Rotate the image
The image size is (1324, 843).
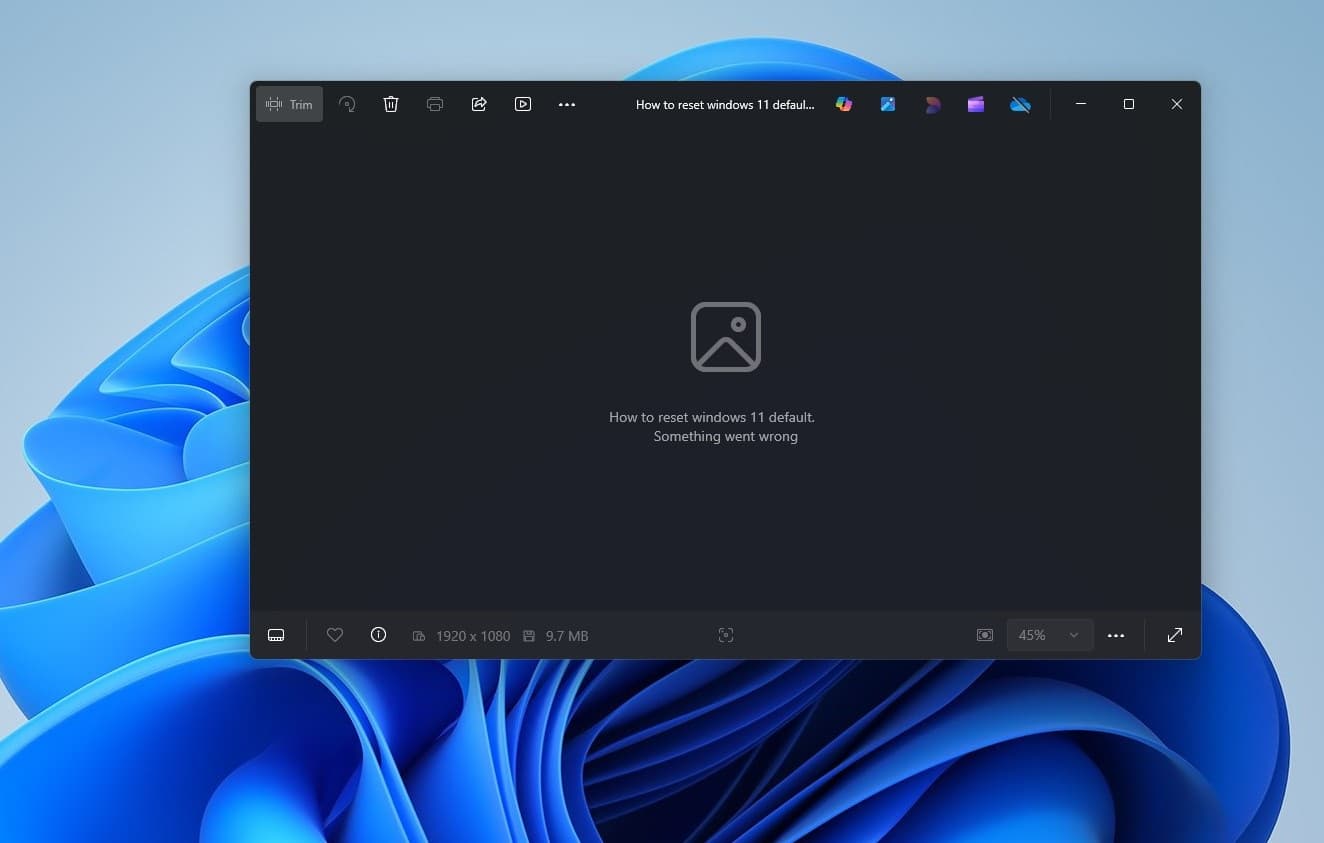(347, 104)
